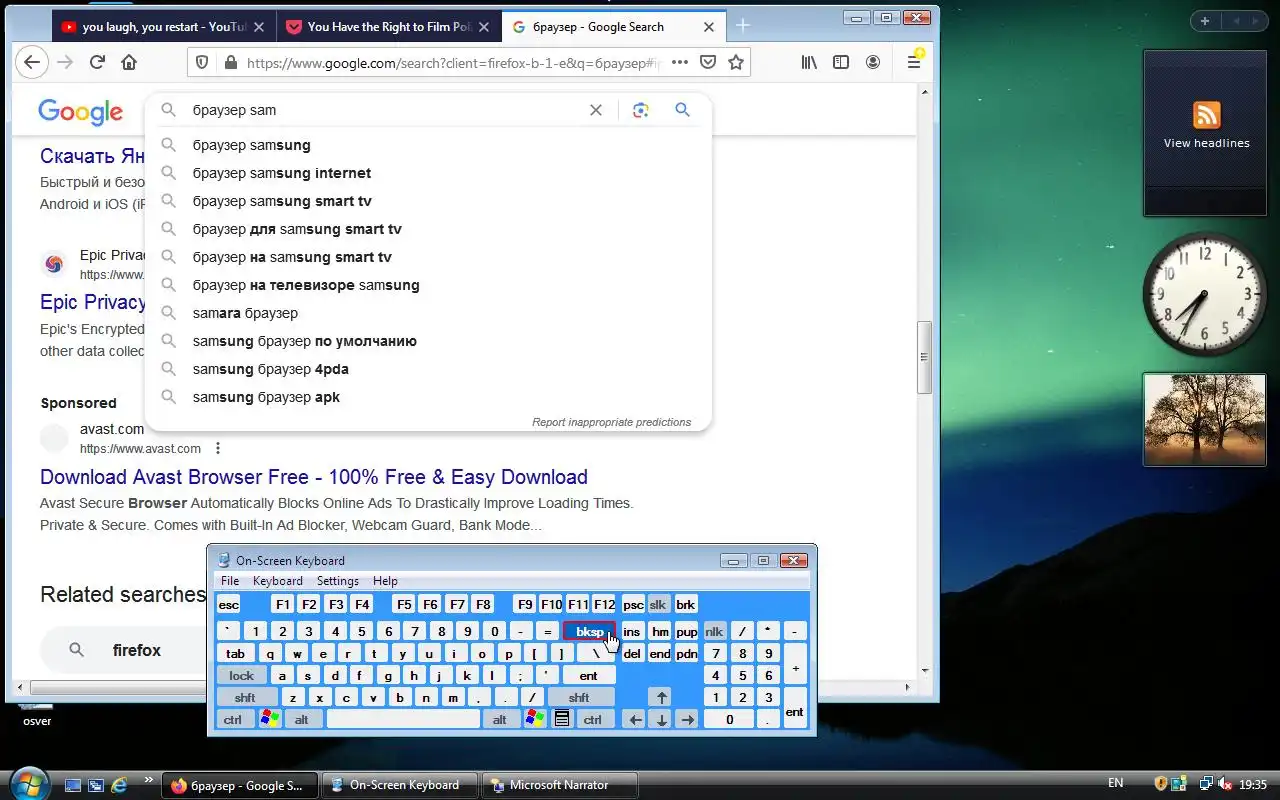Open File menu in On-Screen Keyboard
This screenshot has height=800, width=1280.
[x=230, y=581]
